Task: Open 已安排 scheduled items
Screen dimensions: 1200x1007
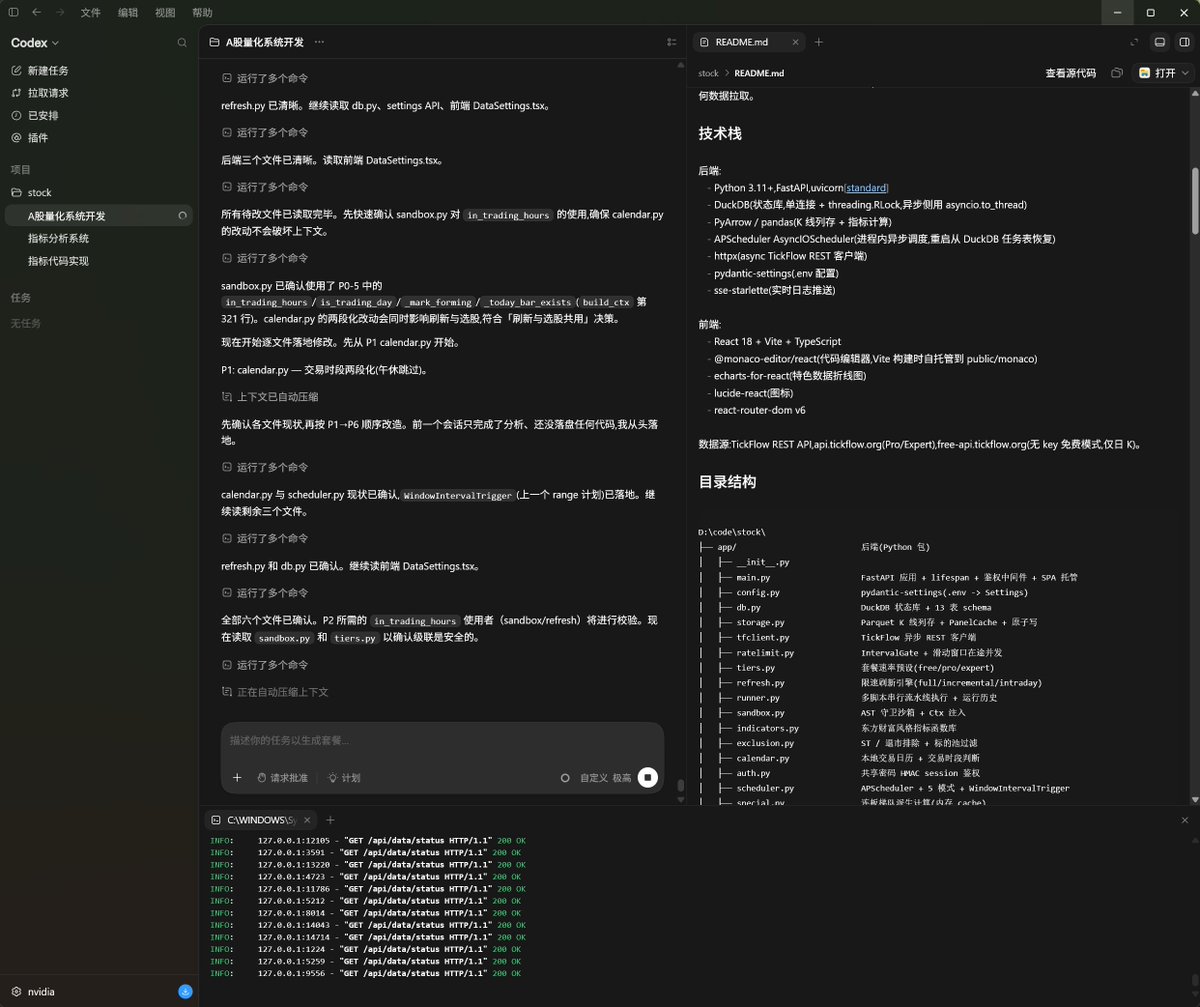Action: (x=99, y=115)
